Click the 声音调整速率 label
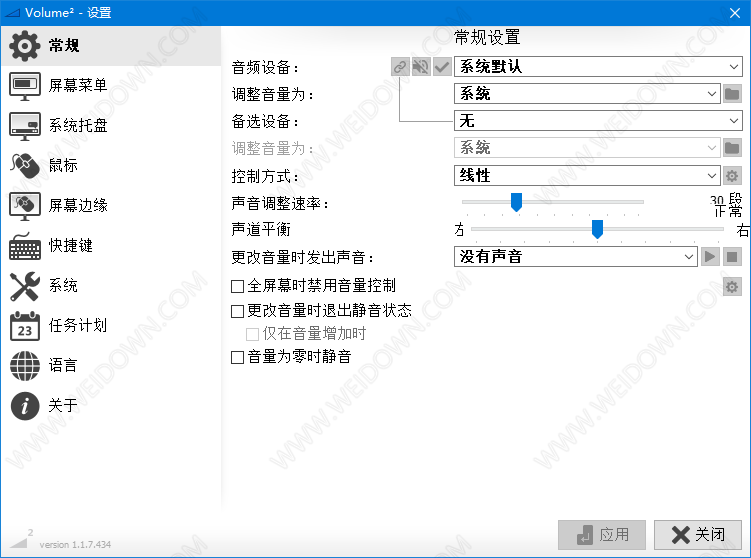Screen dimensions: 751x558 click(281, 204)
